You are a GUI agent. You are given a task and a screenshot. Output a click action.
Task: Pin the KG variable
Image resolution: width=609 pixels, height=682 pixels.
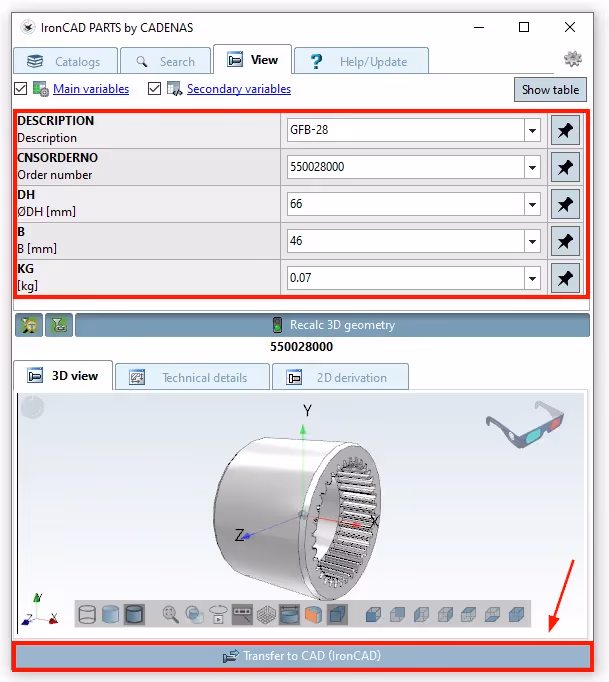coord(565,278)
